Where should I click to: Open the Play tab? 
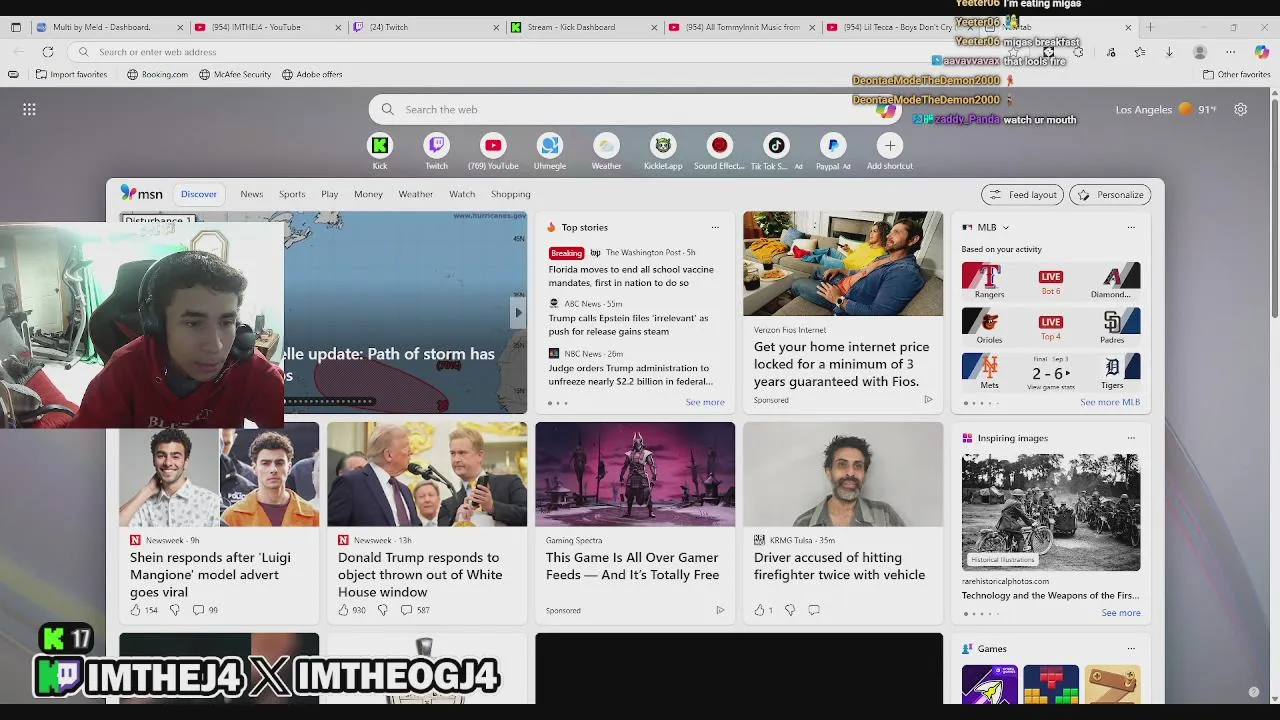(x=329, y=194)
